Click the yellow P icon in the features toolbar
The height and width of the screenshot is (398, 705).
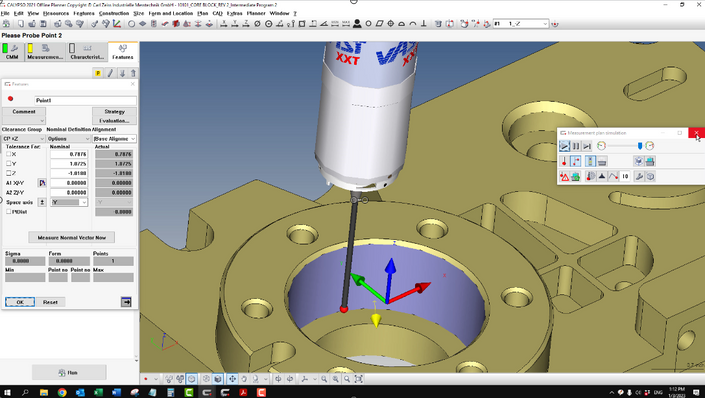(x=98, y=73)
